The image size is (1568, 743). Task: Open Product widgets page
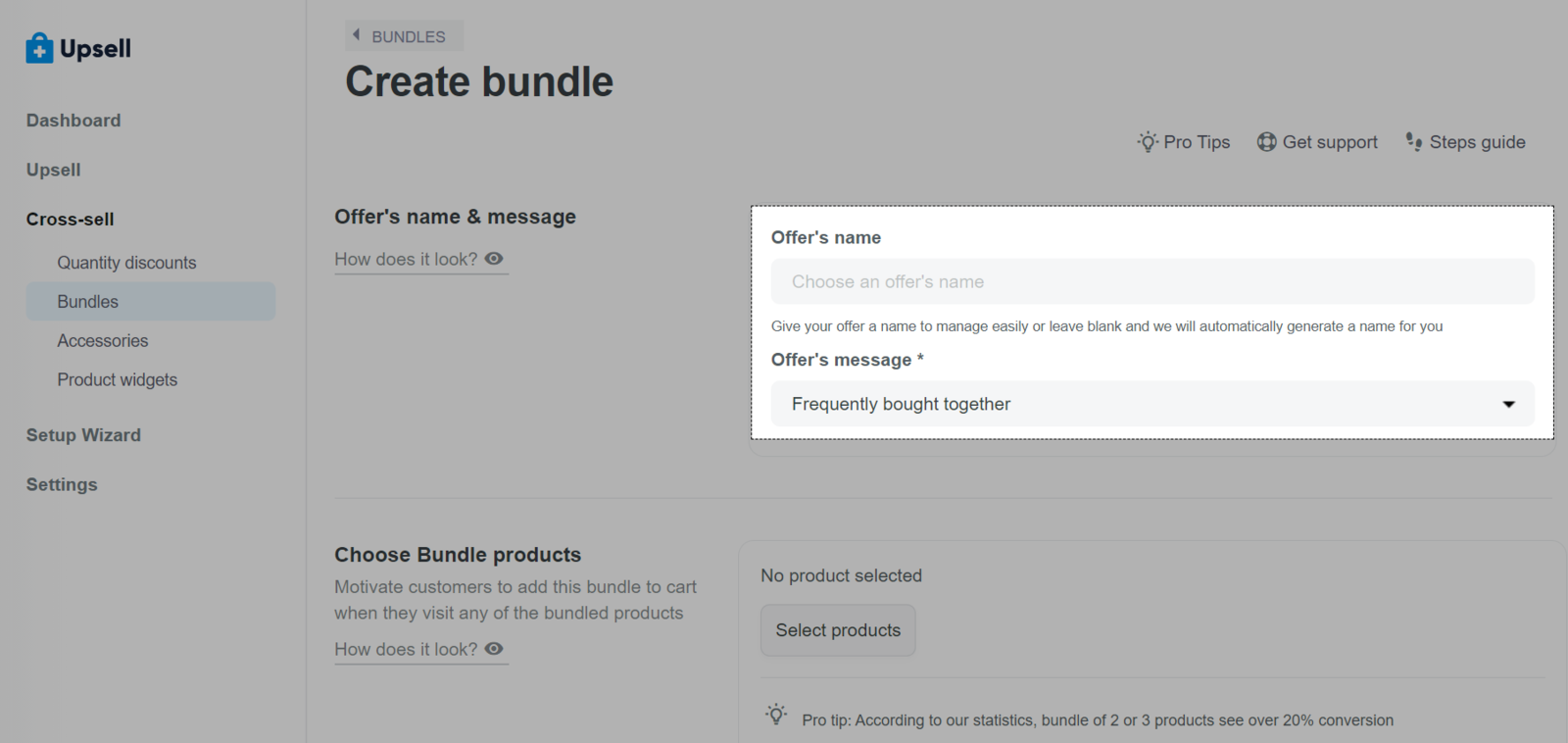118,379
